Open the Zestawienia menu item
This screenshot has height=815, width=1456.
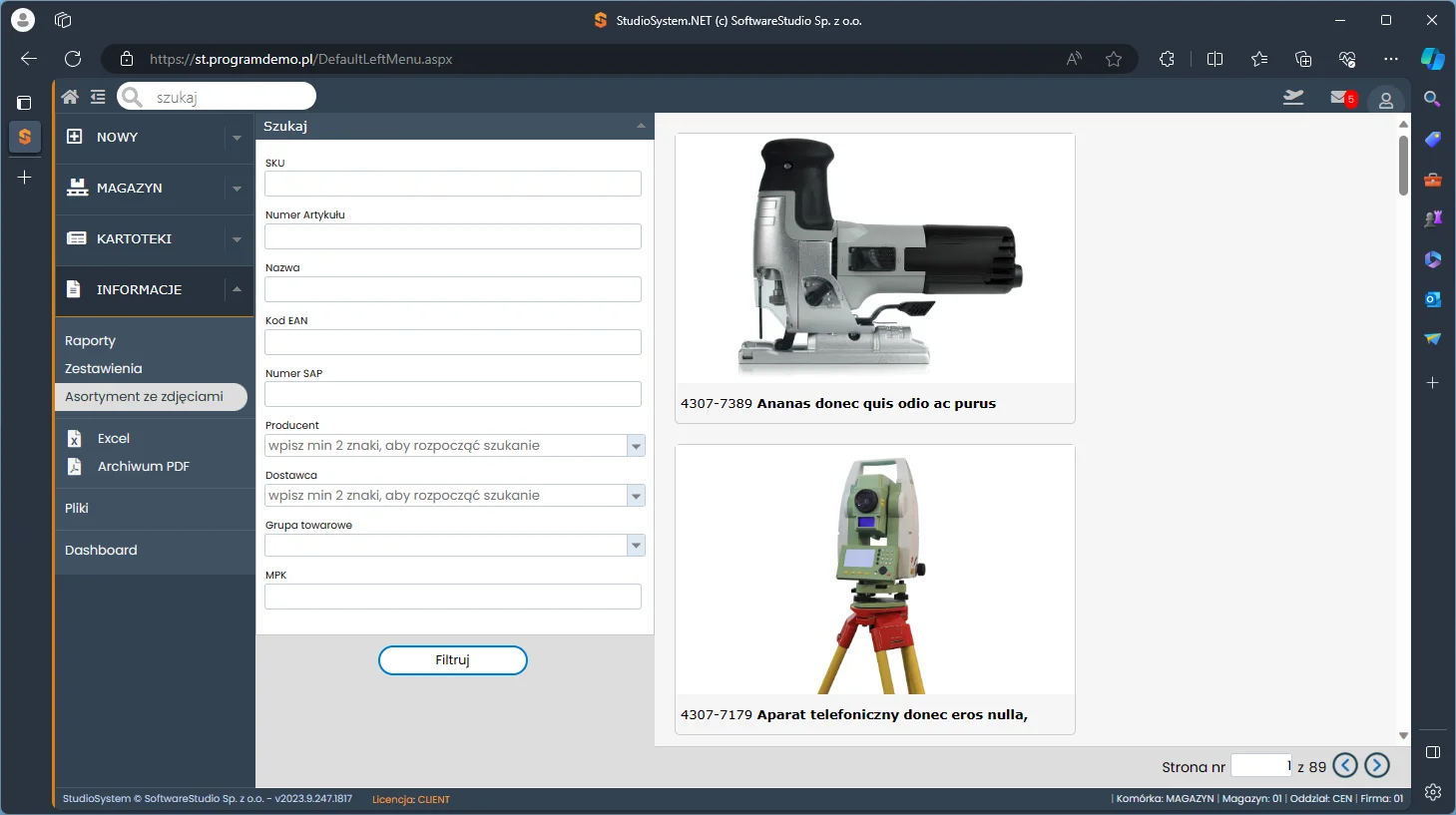pos(103,369)
